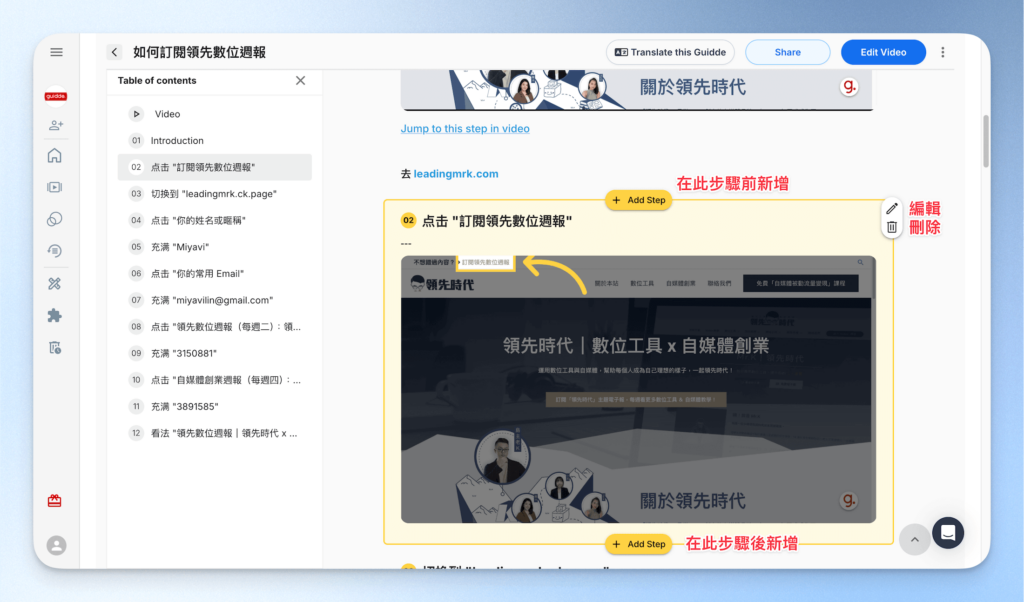The image size is (1024, 602).
Task: Click the trash delete icon for step 02
Action: pyautogui.click(x=892, y=227)
